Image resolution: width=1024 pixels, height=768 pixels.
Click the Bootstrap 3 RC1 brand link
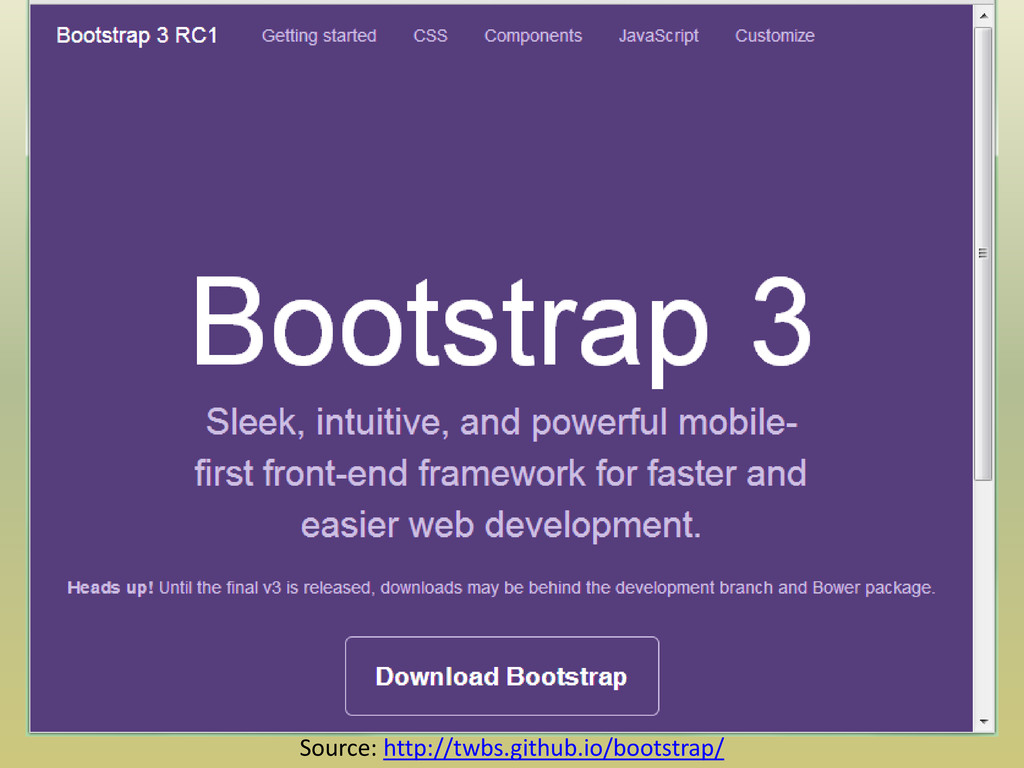pos(136,35)
